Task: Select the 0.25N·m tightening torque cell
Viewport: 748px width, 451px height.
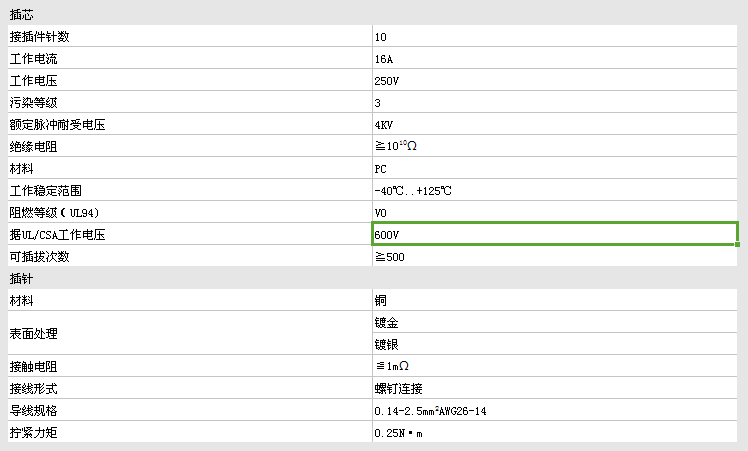Action: [555, 432]
